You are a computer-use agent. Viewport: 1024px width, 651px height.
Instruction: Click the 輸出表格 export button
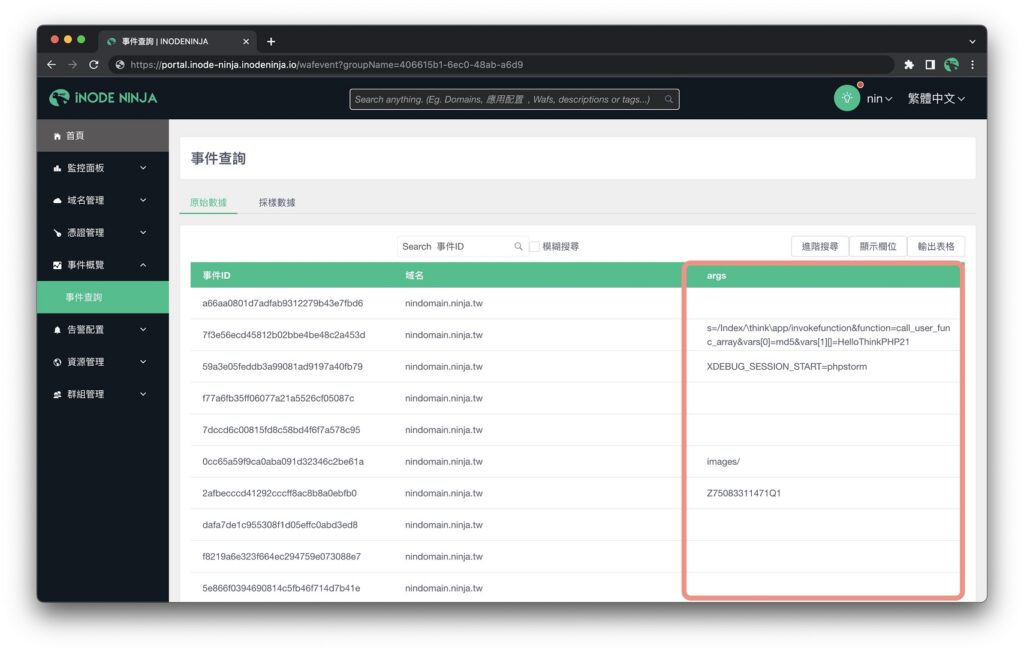[x=935, y=246]
